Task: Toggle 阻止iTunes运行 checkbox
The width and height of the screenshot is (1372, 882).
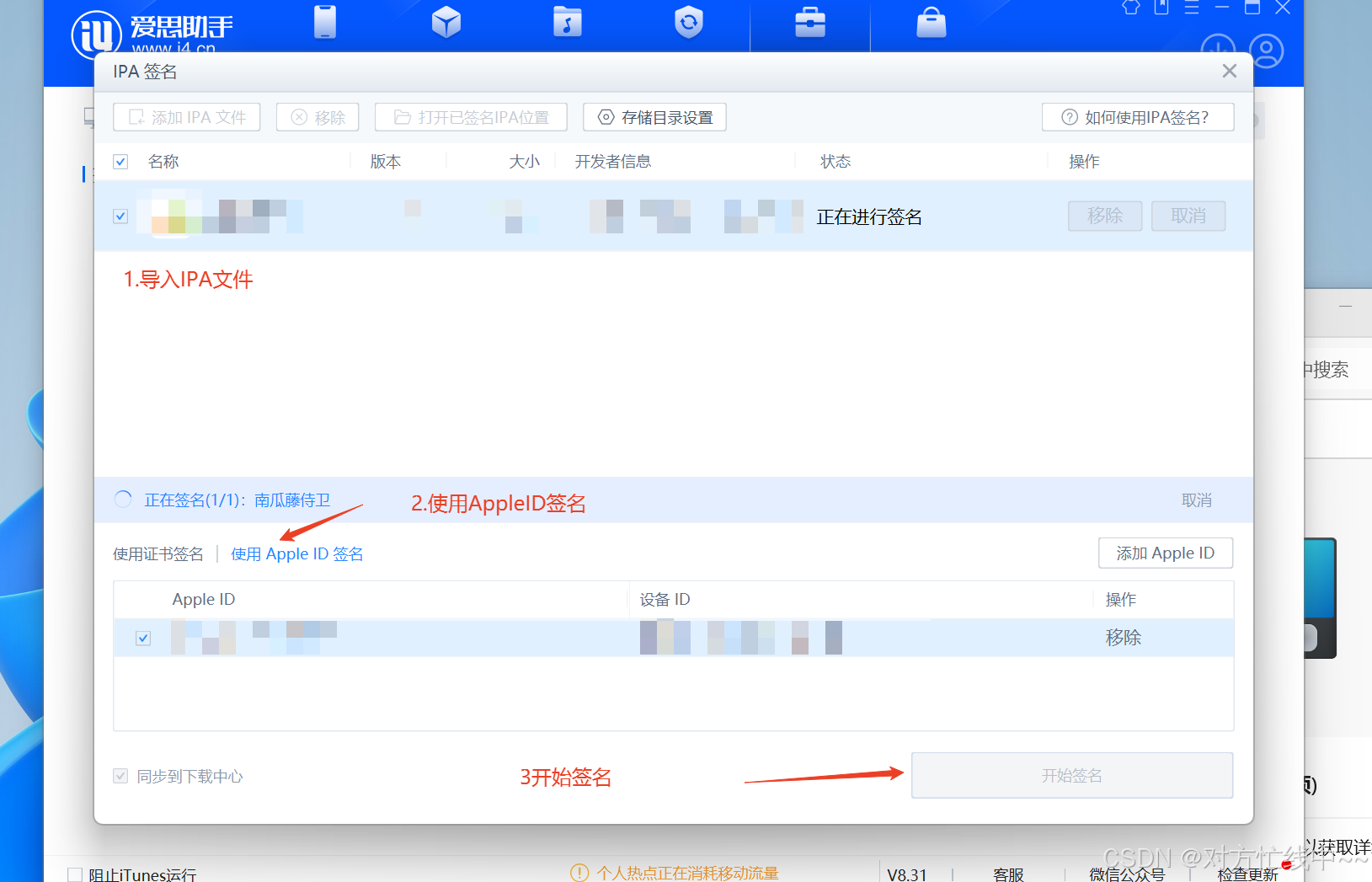Action: pyautogui.click(x=75, y=875)
